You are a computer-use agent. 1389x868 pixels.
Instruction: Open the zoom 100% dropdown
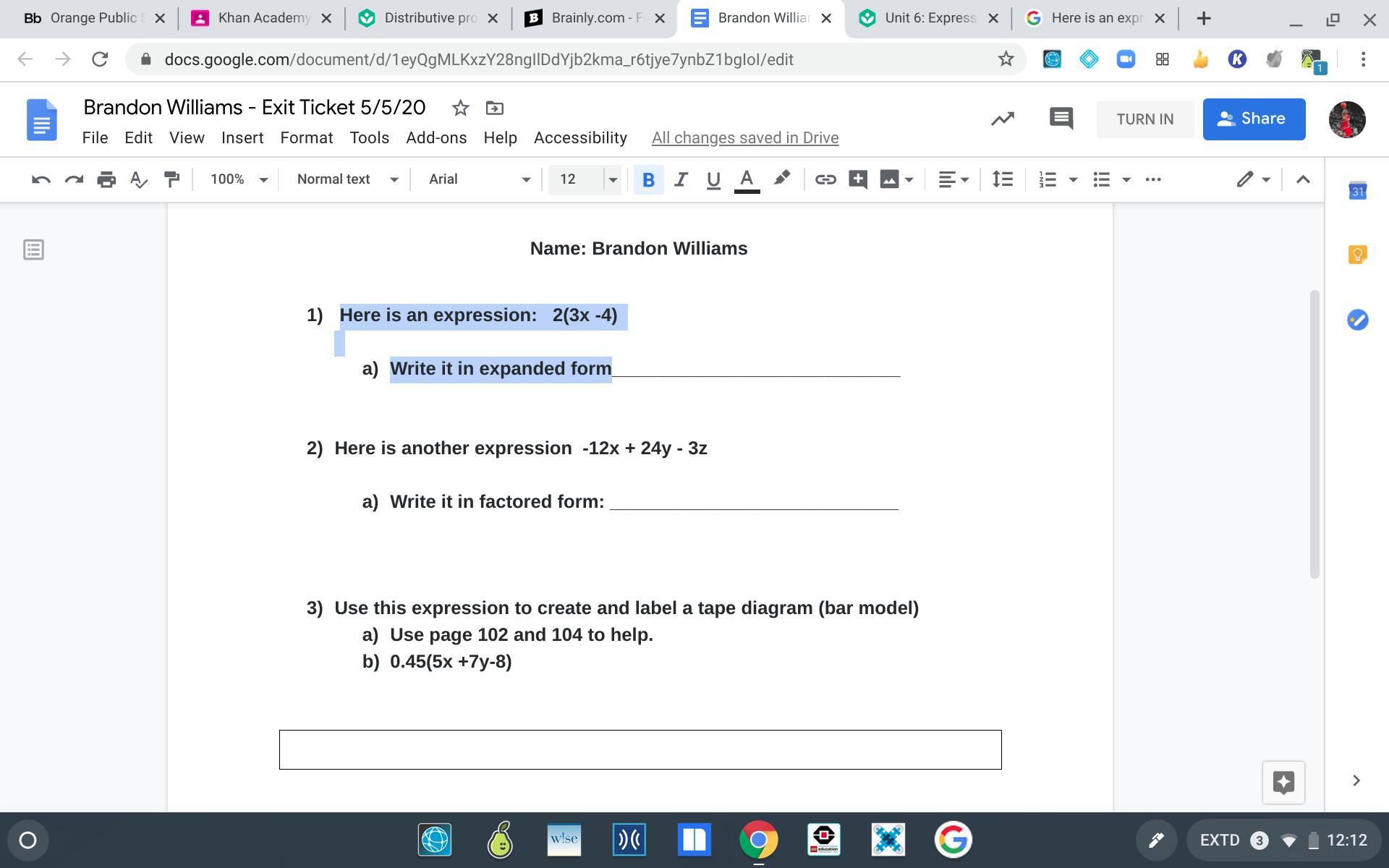click(x=238, y=179)
